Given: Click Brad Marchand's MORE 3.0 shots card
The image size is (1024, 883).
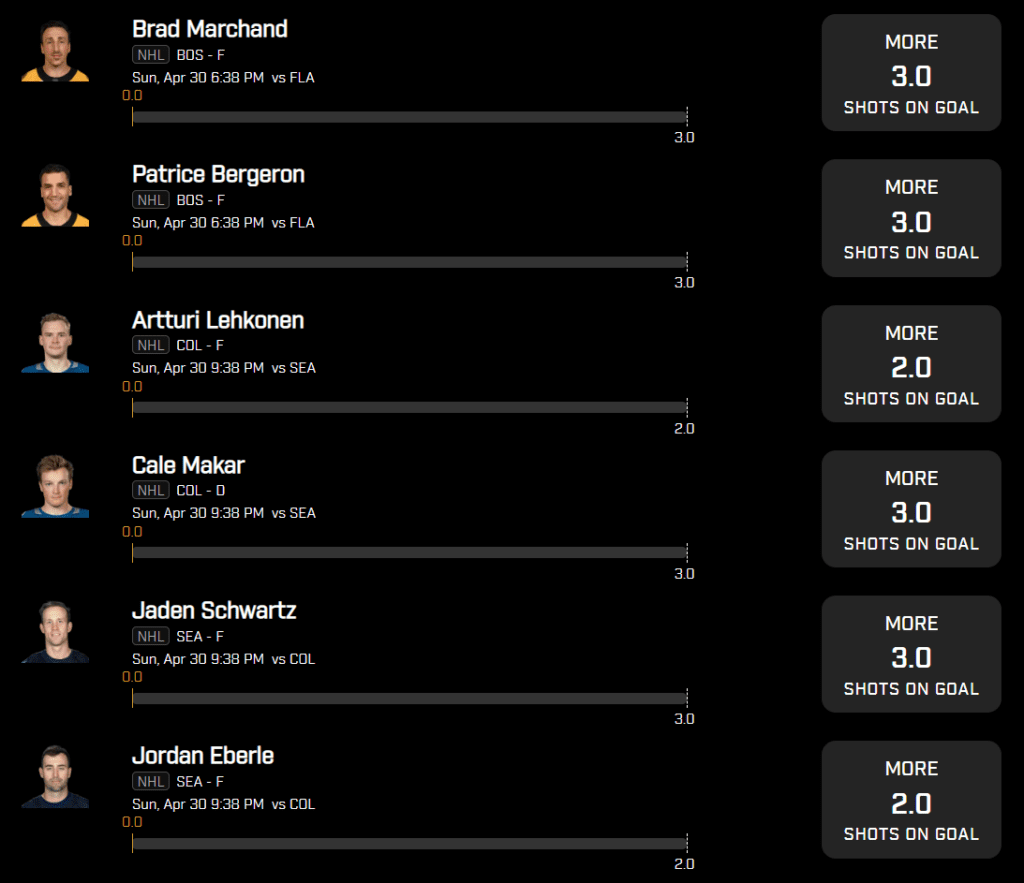Looking at the screenshot, I should pyautogui.click(x=911, y=72).
